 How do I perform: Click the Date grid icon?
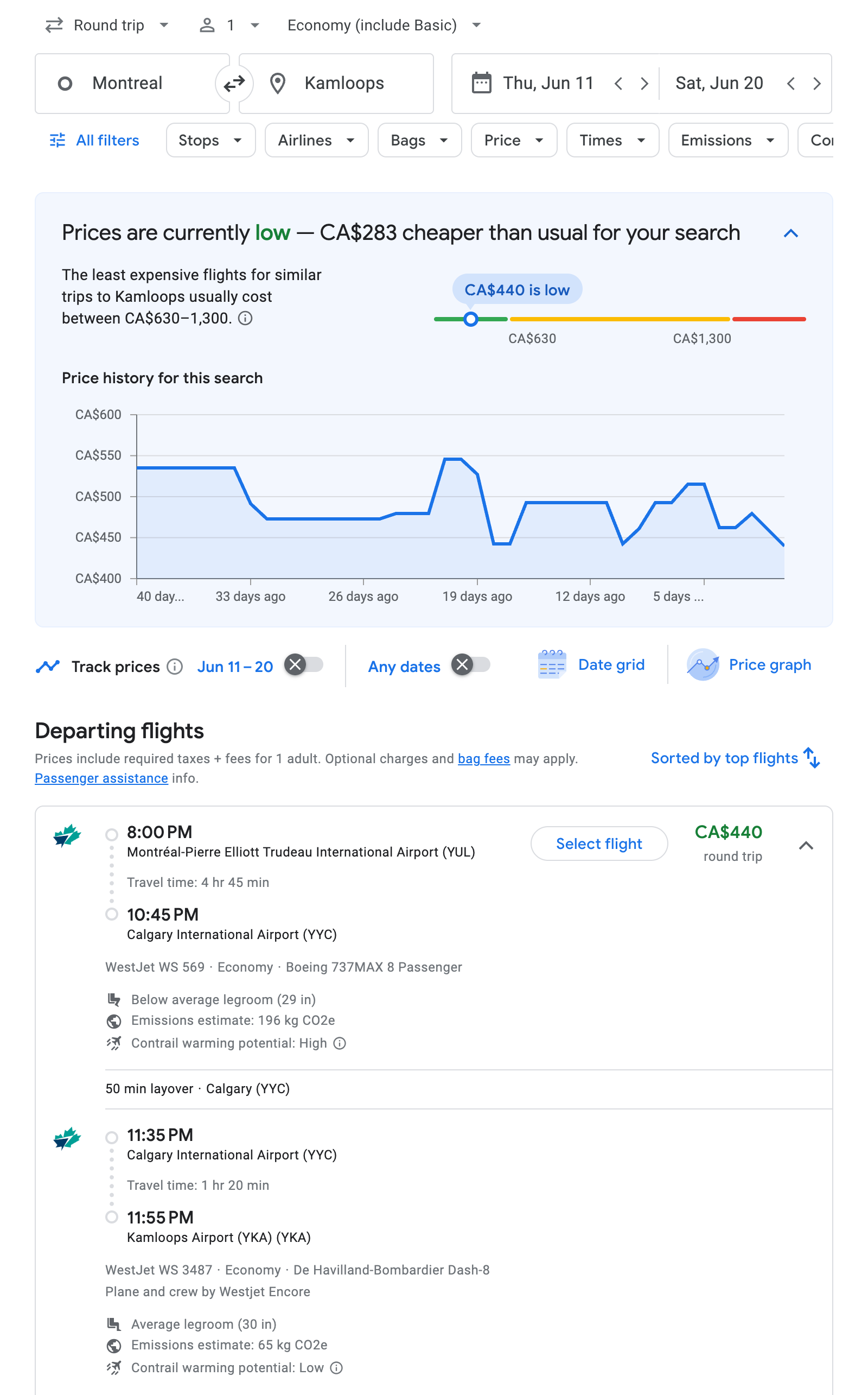click(552, 664)
